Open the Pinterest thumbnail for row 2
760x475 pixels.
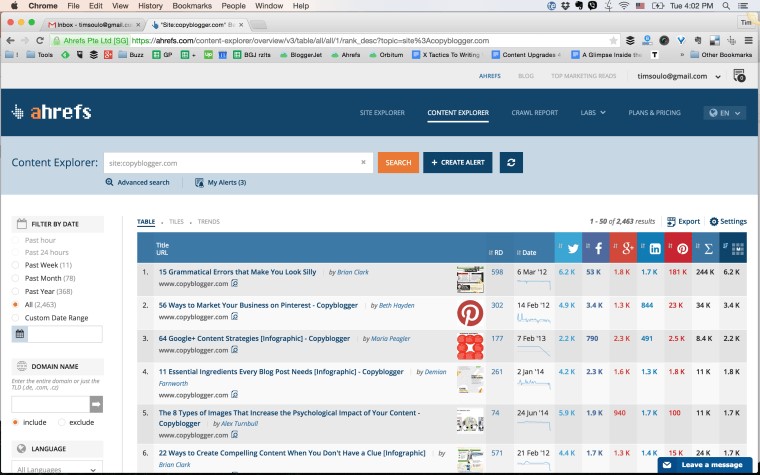(x=470, y=313)
